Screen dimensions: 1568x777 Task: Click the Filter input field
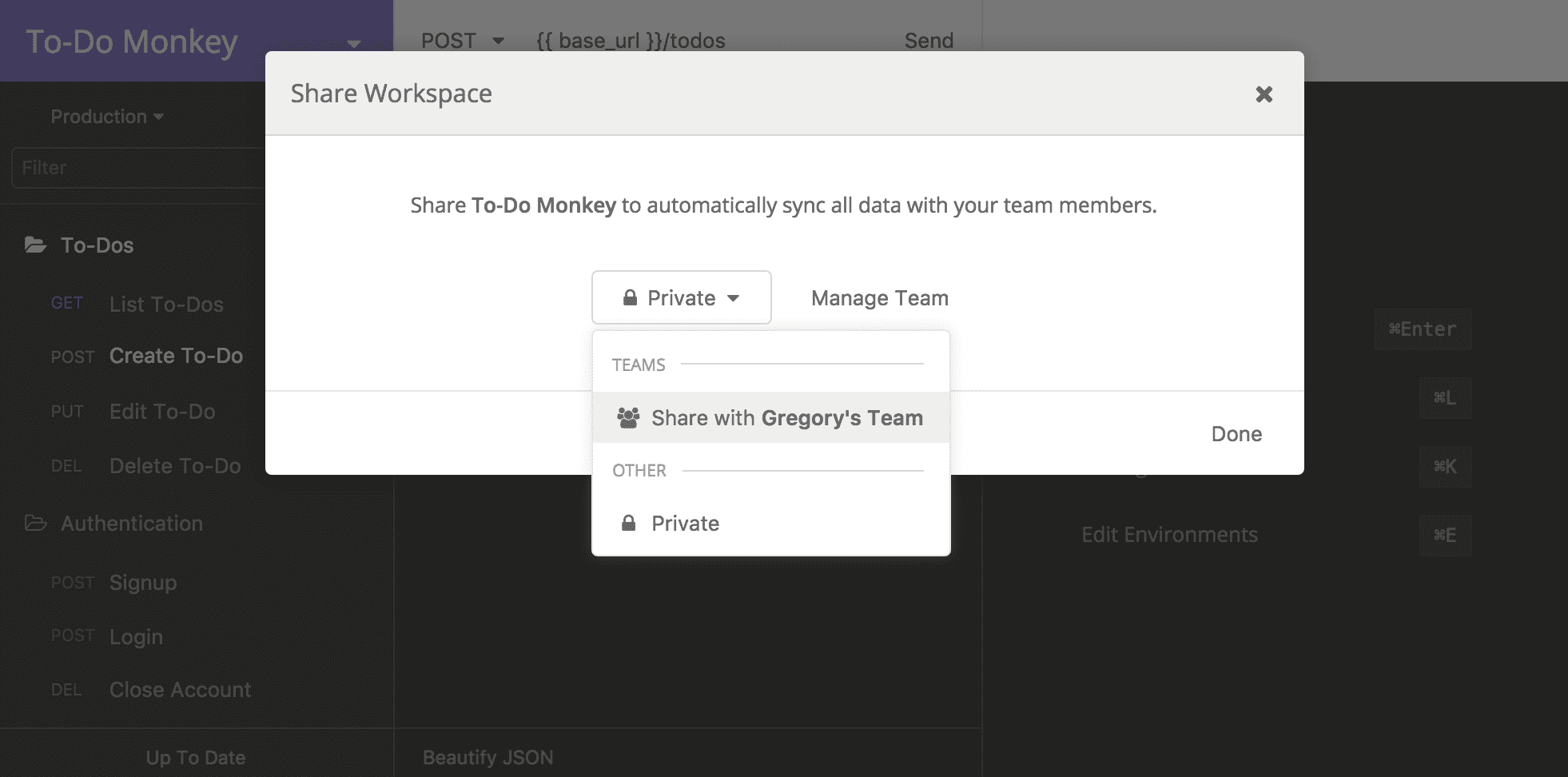(x=137, y=168)
